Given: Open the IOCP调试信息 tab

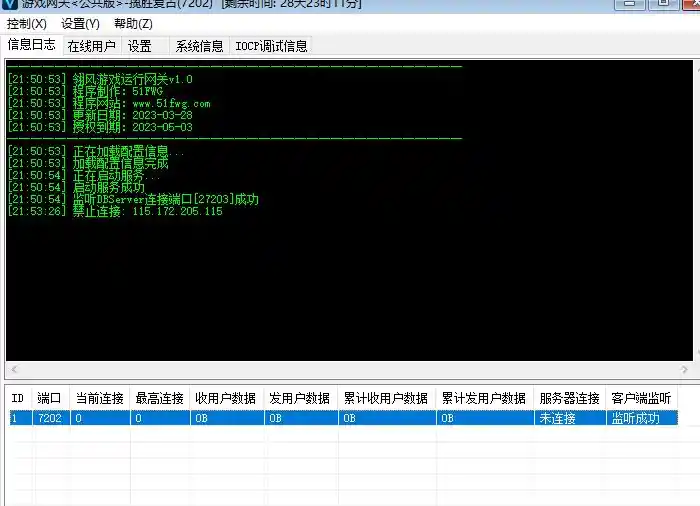Looking at the screenshot, I should 271,46.
